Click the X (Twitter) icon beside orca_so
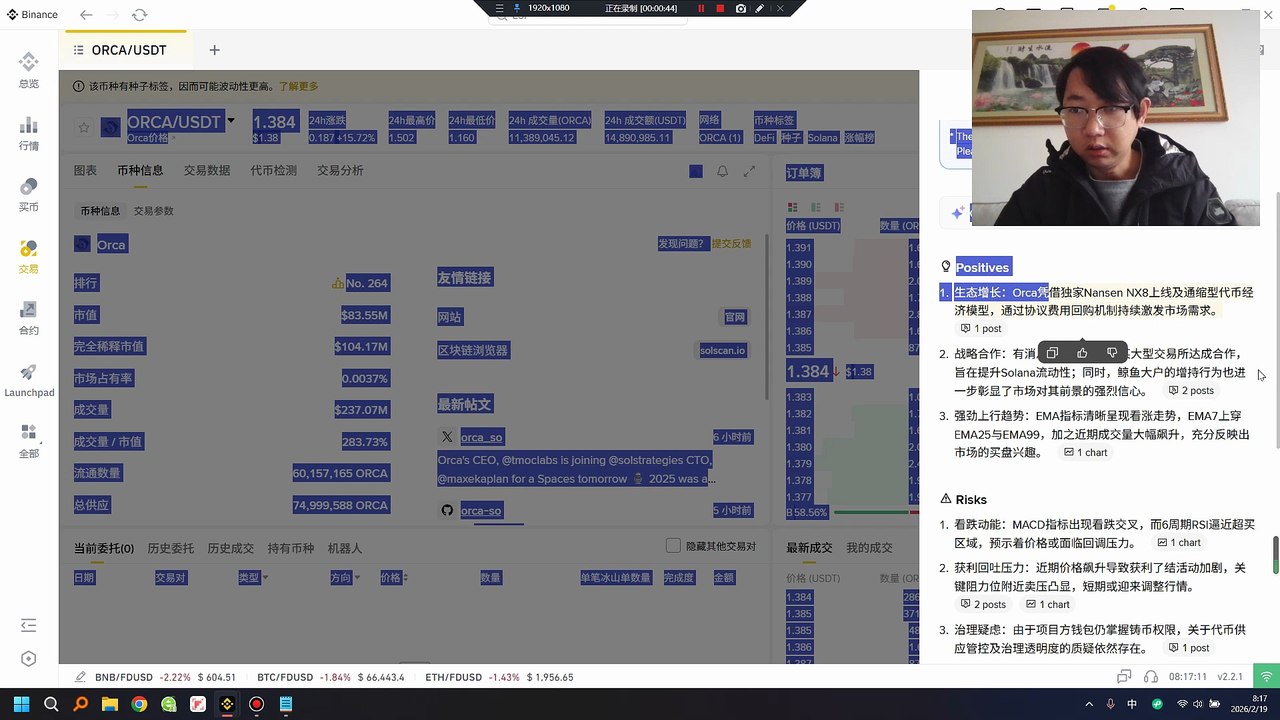 click(x=447, y=437)
